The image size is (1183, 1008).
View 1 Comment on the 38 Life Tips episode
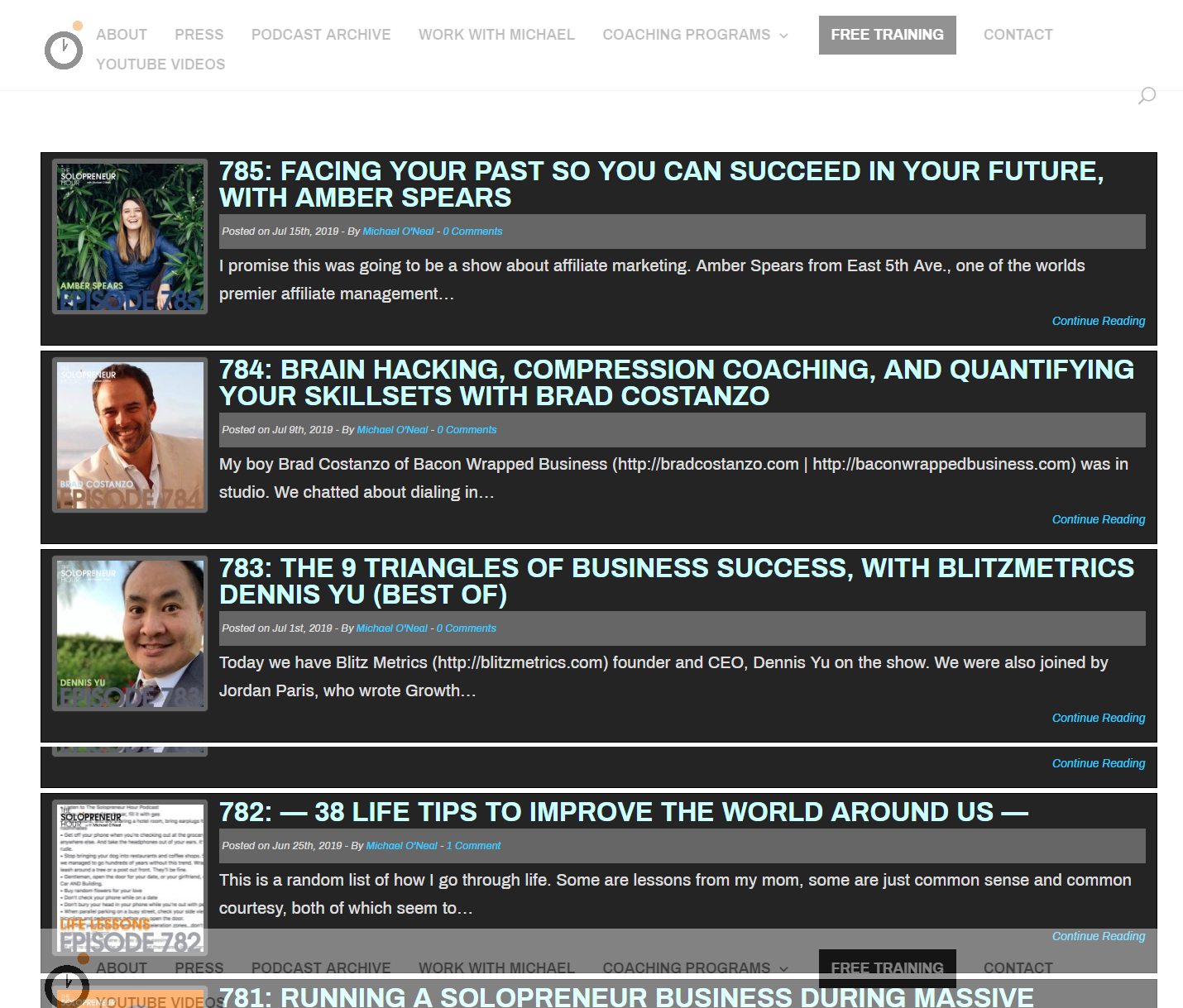[x=473, y=845]
